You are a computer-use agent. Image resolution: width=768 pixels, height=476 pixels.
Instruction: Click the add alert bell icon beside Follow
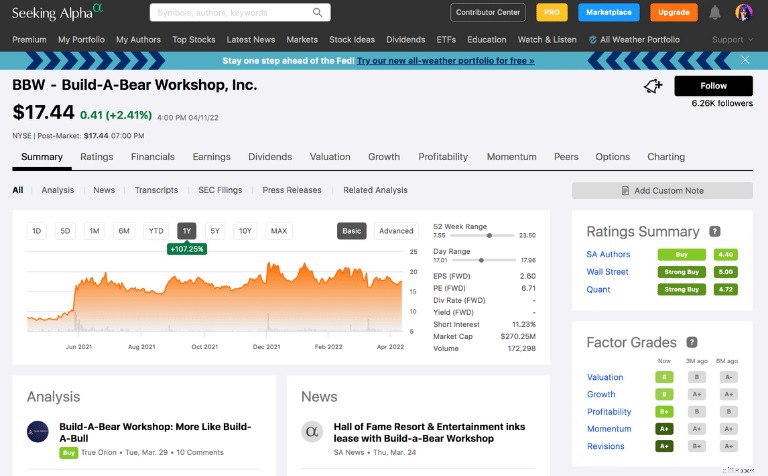tap(653, 86)
